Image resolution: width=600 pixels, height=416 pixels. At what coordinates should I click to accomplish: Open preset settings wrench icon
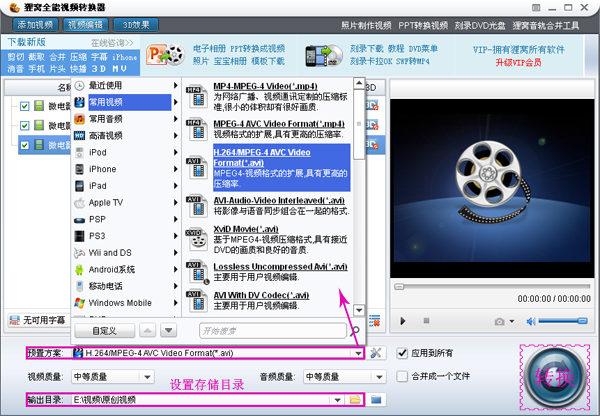[x=376, y=353]
